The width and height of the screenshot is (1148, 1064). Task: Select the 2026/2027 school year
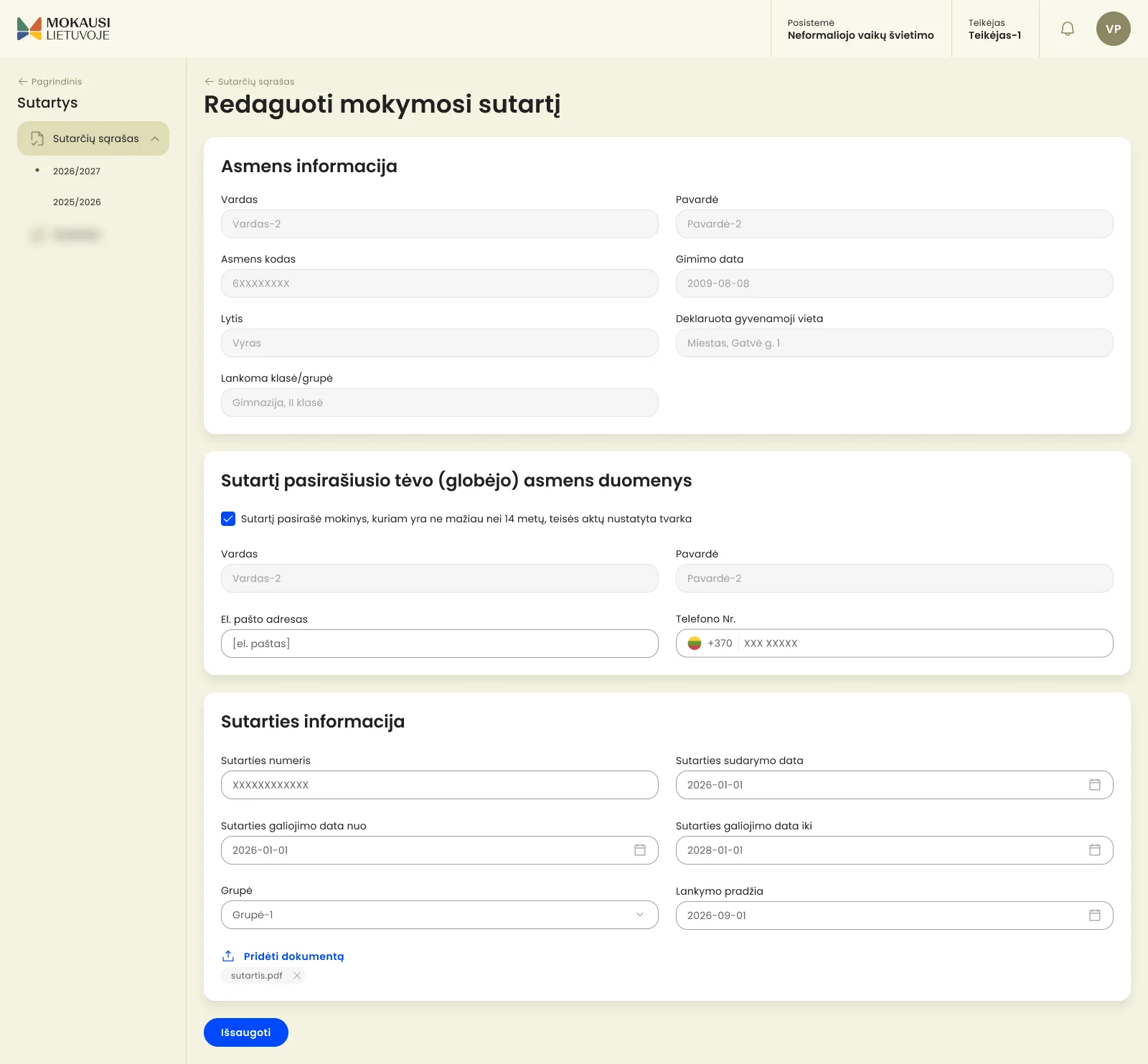click(x=77, y=171)
